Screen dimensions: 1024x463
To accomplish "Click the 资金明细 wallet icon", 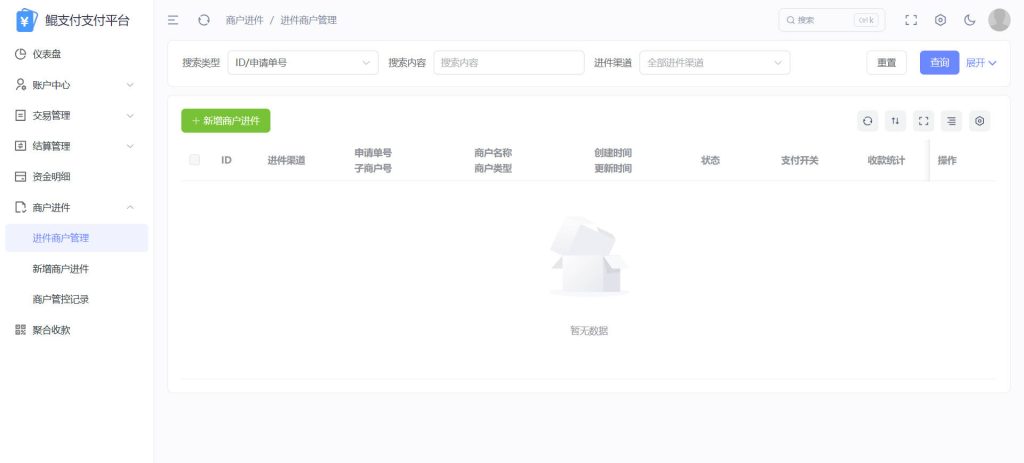I will pyautogui.click(x=20, y=176).
